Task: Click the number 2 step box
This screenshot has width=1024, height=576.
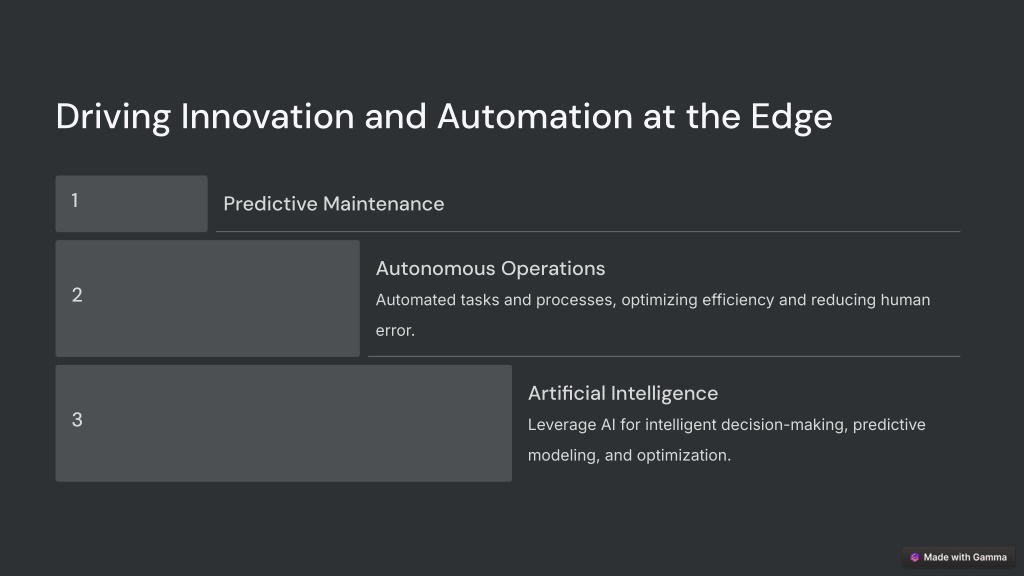Action: click(x=208, y=298)
